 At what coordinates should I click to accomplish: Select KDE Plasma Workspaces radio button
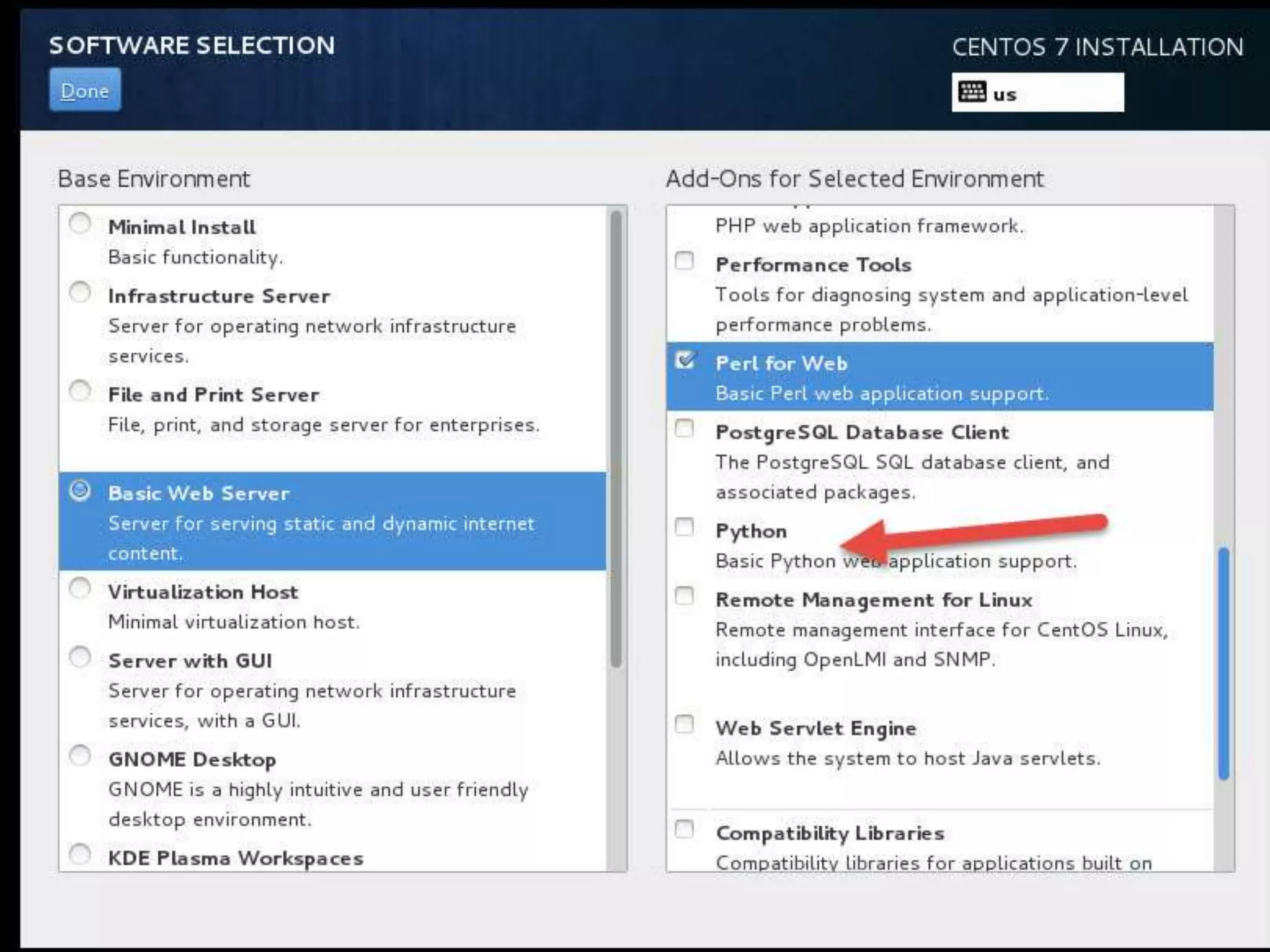click(80, 855)
